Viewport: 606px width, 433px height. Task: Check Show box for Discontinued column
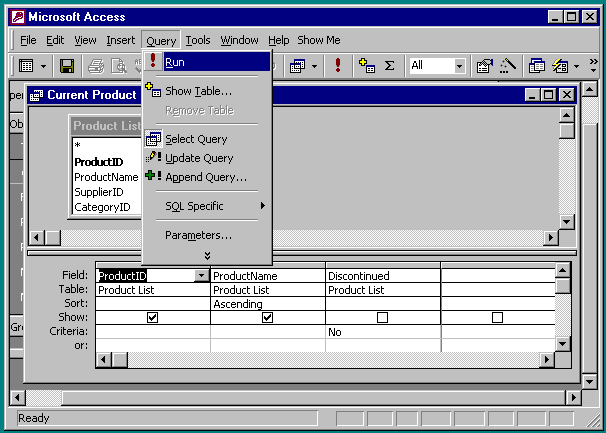(x=382, y=317)
